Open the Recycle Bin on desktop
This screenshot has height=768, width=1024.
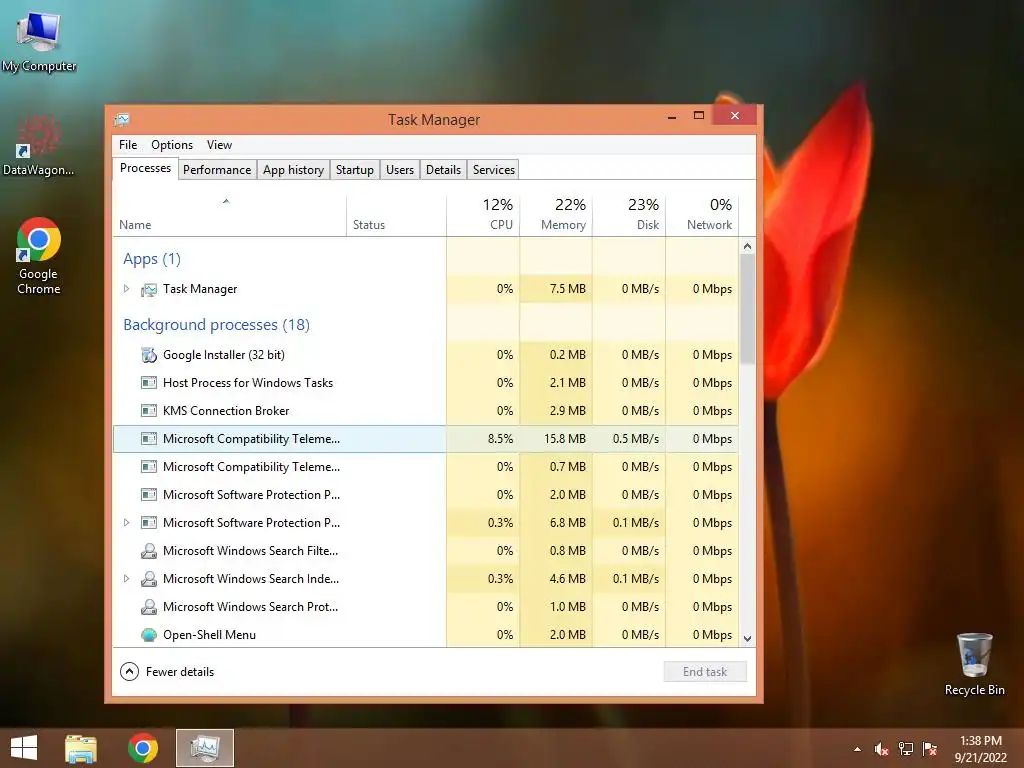click(974, 664)
